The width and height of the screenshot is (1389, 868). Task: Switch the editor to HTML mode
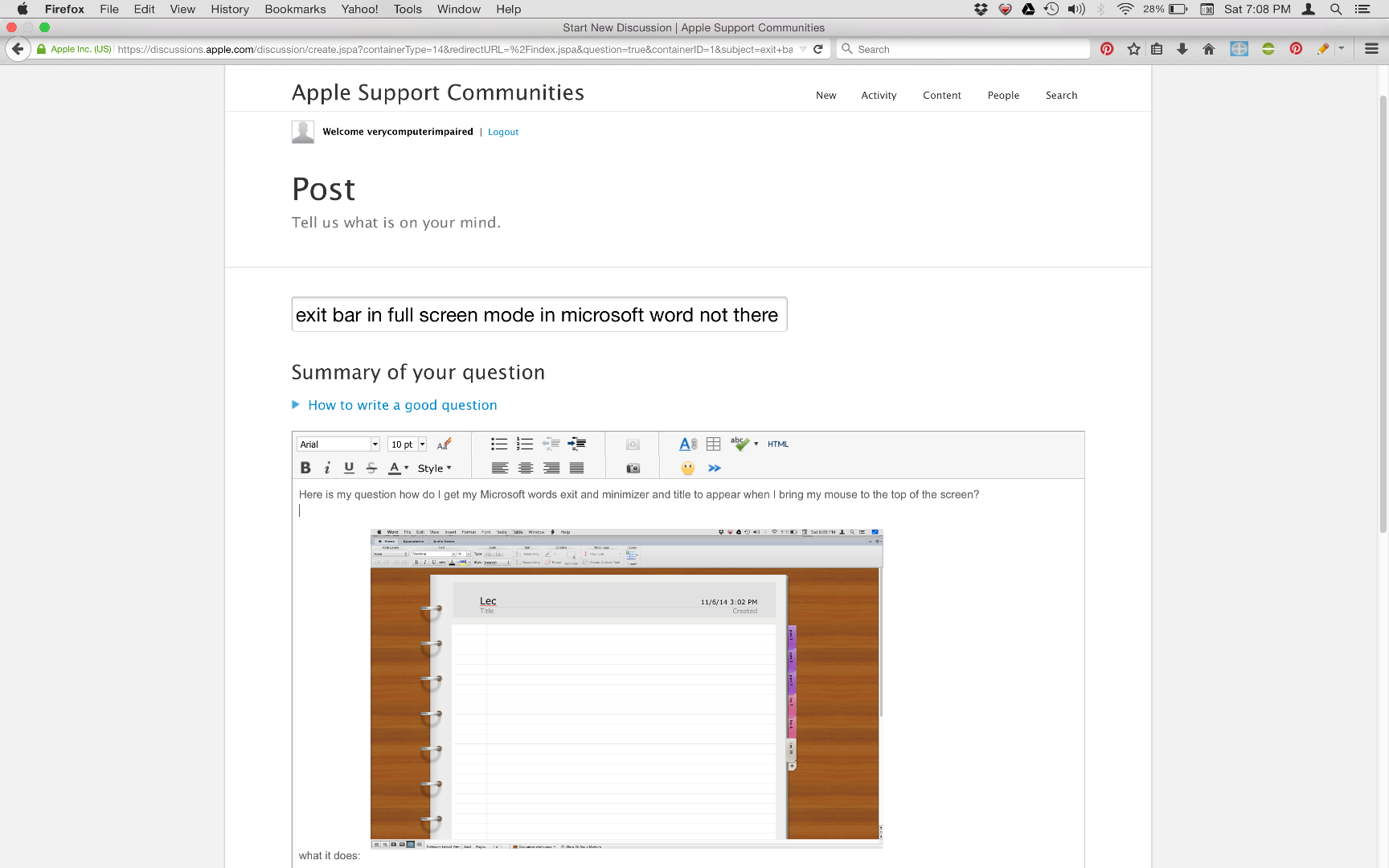pyautogui.click(x=778, y=444)
